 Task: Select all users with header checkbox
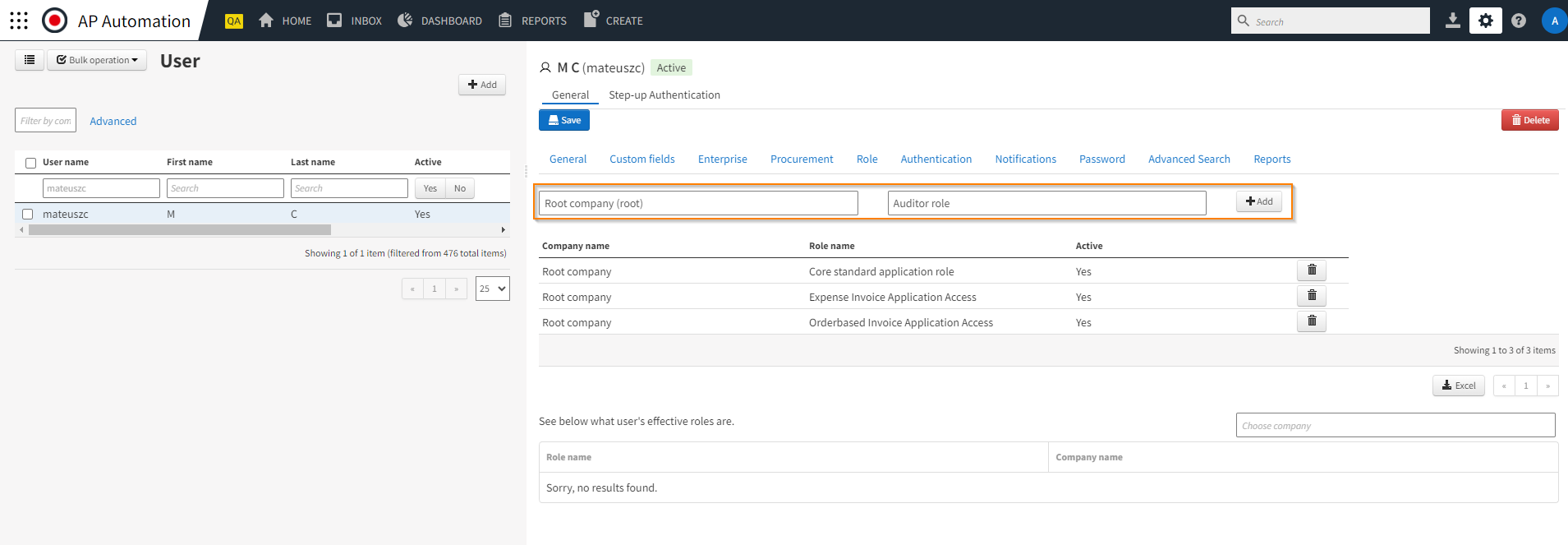pyautogui.click(x=30, y=163)
